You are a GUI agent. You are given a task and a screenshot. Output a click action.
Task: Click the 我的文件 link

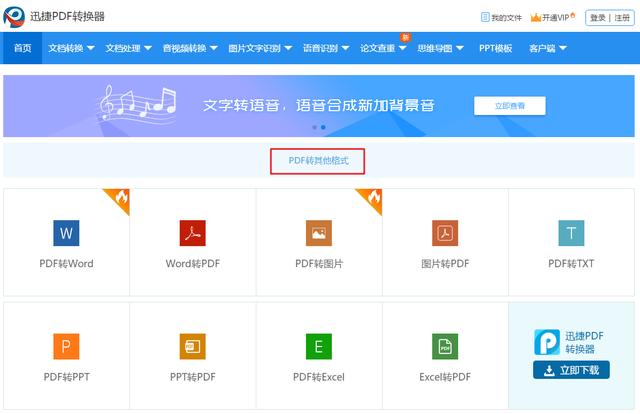pos(506,18)
